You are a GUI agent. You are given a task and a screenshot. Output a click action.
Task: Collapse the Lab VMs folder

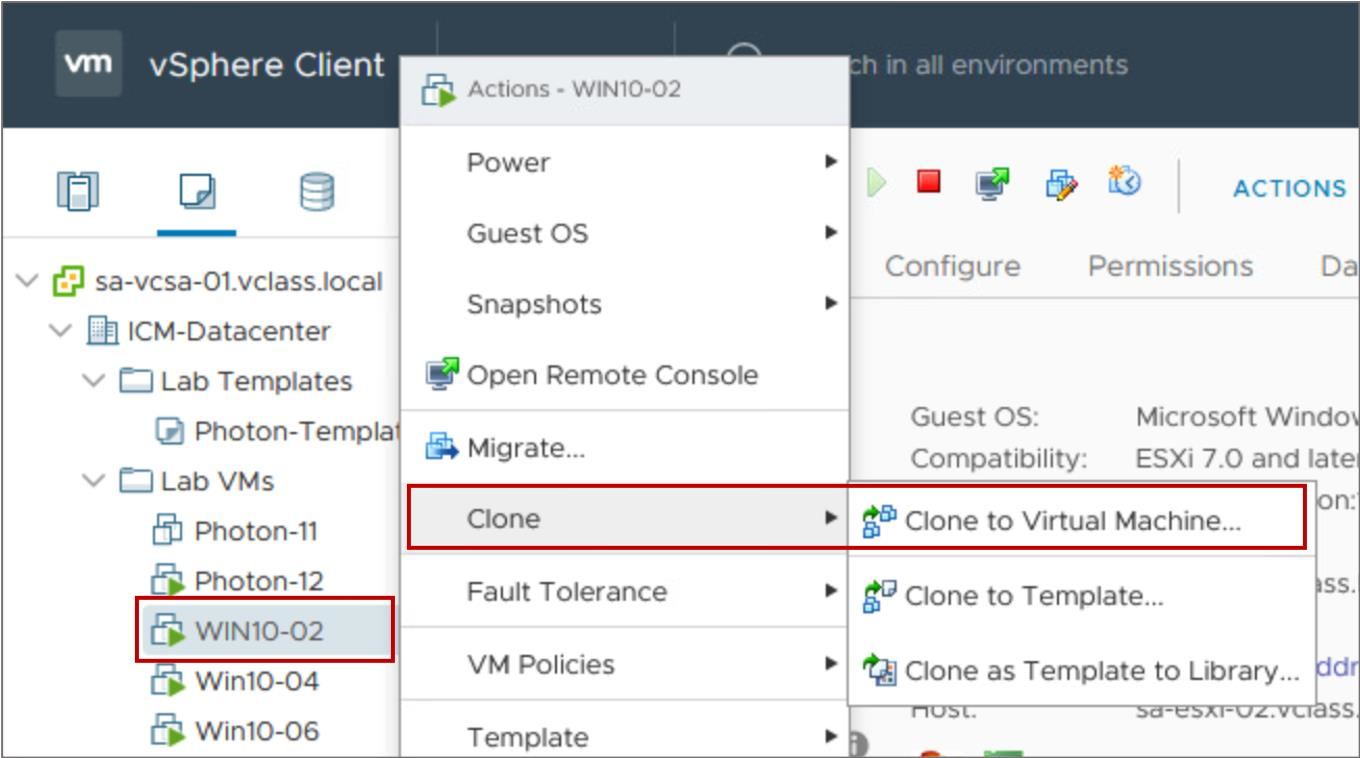94,481
